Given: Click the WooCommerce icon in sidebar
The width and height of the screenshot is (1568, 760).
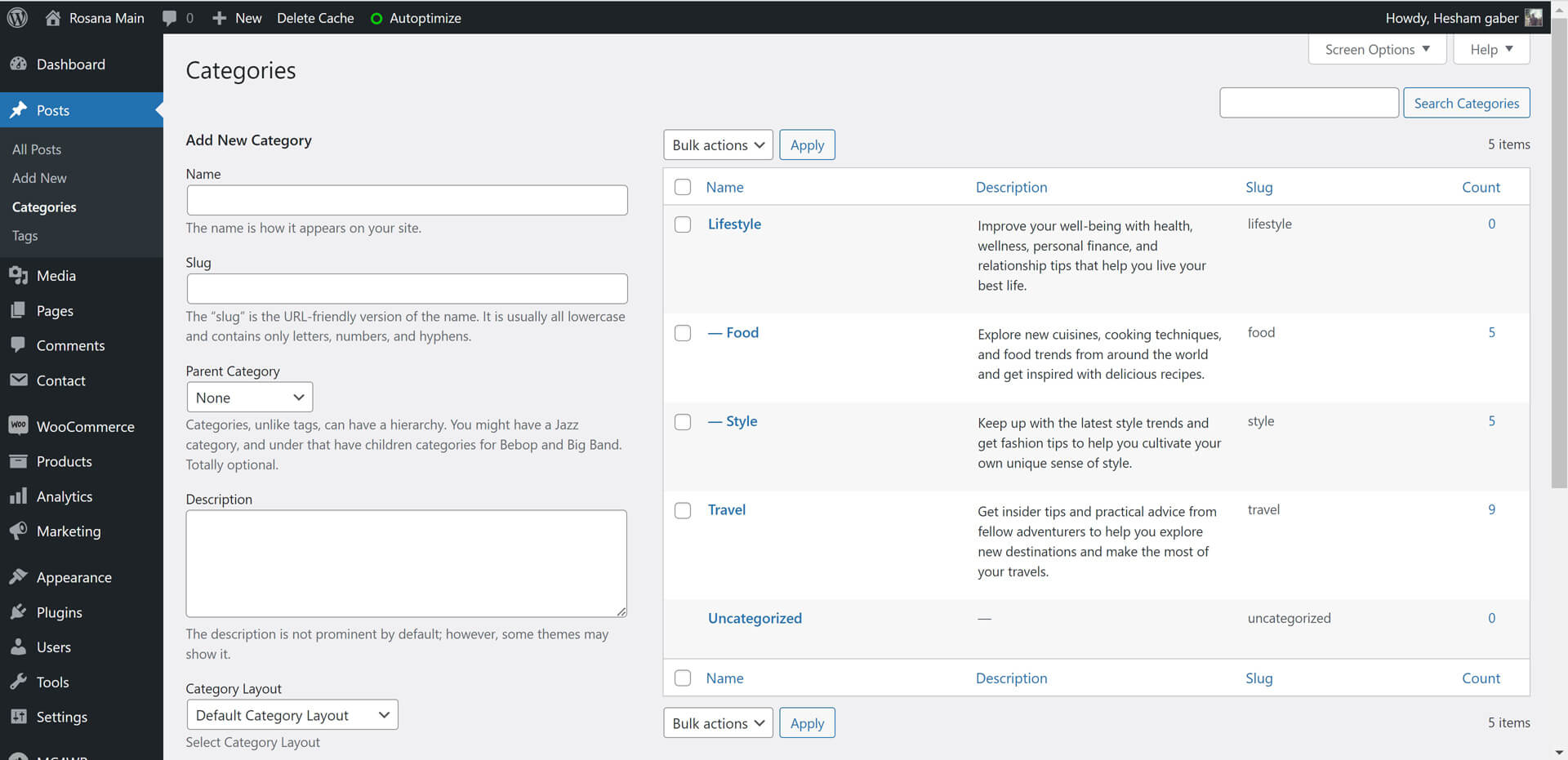Looking at the screenshot, I should [18, 426].
